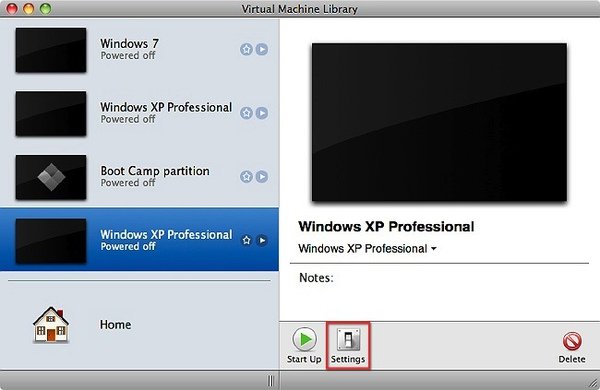The image size is (600, 390).
Task: Select the Boot Camp partition entry name
Action: 155,171
